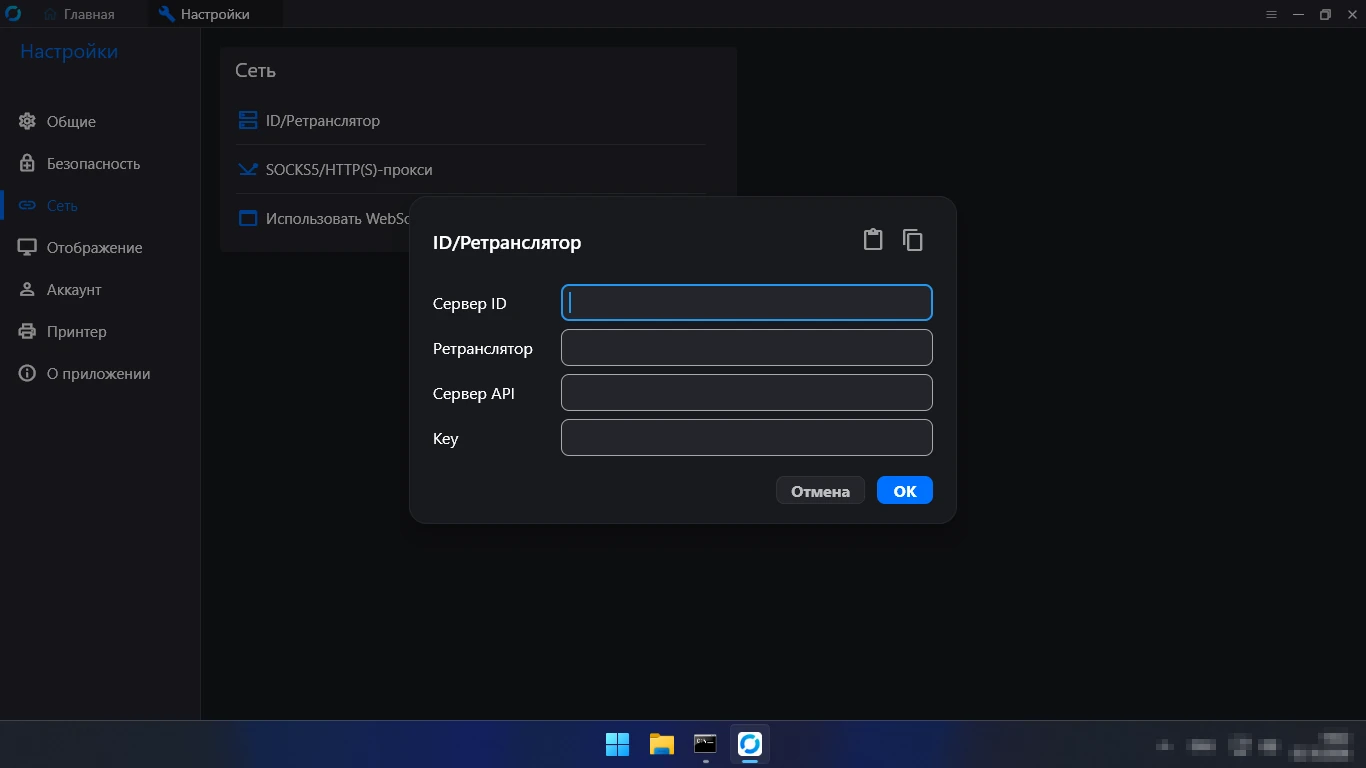Click the SOCKS5/HTTP(S)-прокси row text

click(x=349, y=170)
